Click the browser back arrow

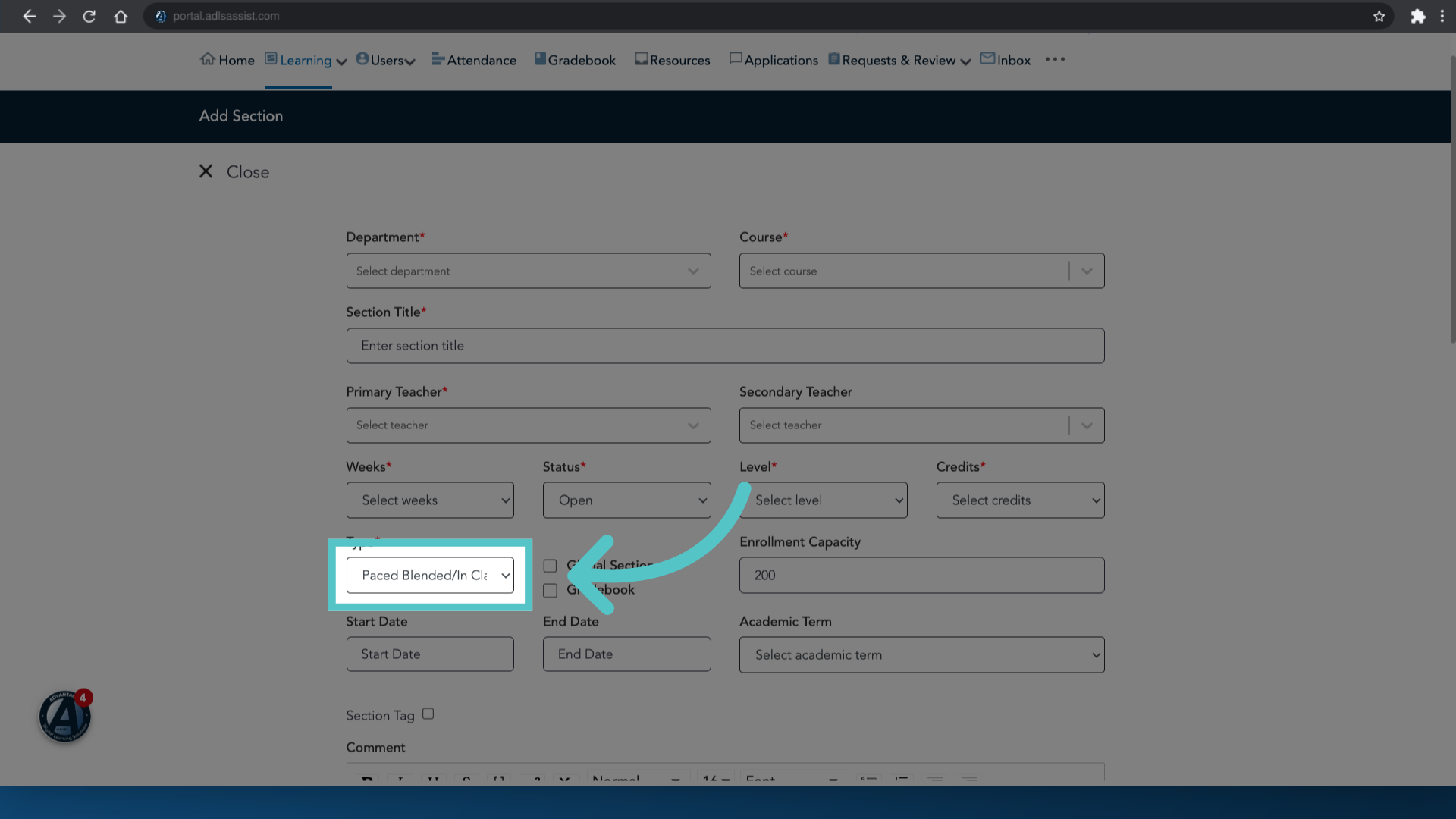click(x=29, y=16)
